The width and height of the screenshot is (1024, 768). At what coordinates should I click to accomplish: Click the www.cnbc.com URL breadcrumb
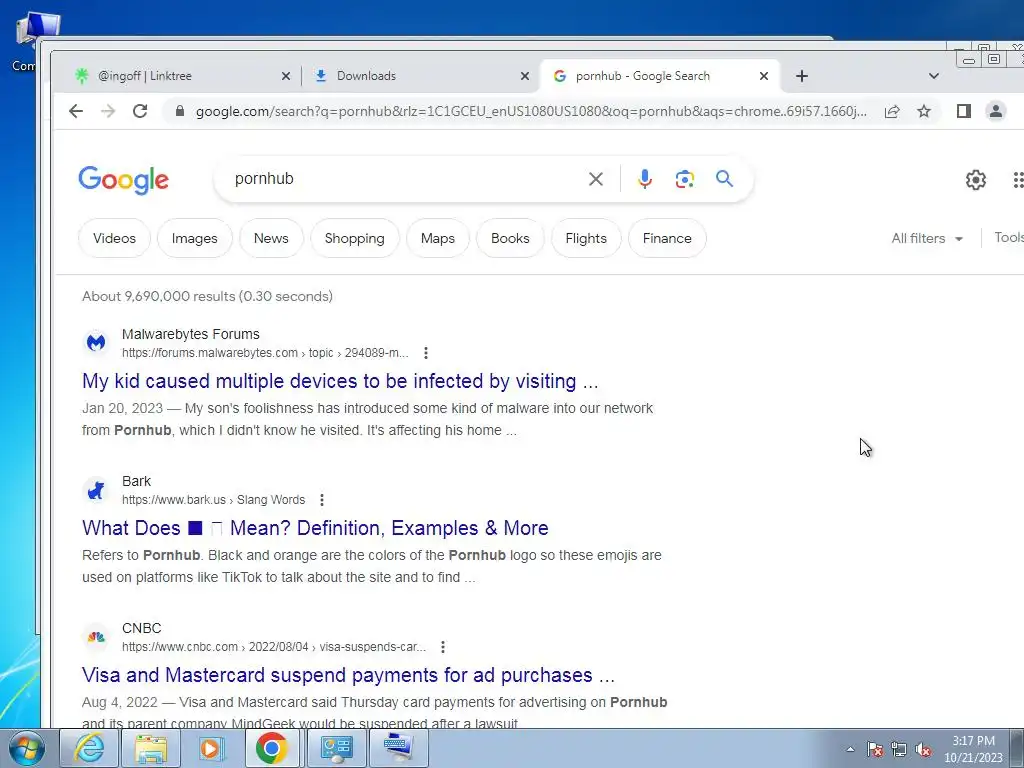click(x=274, y=647)
